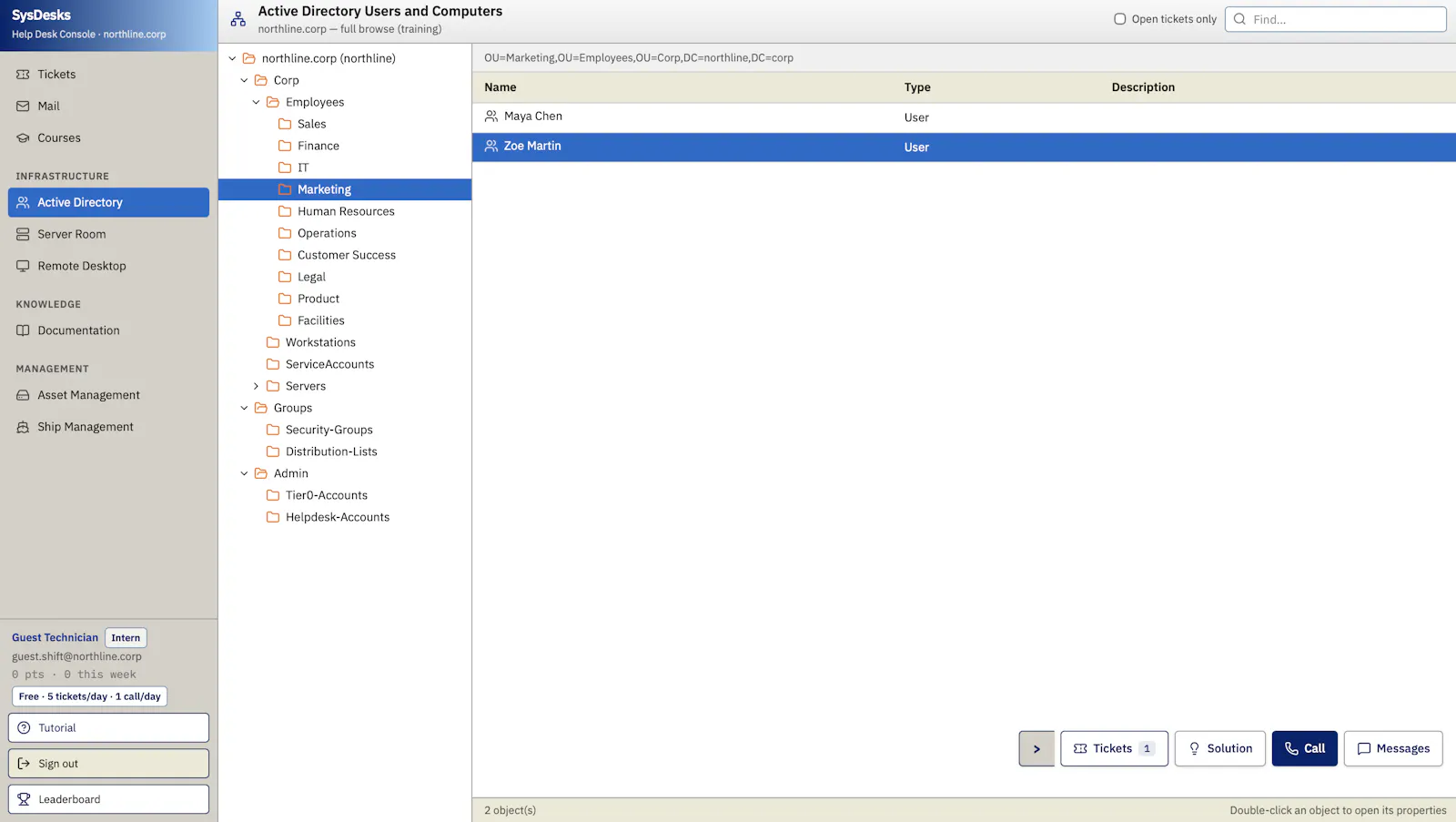Screen dimensions: 1456x822
Task: Click the Sales folder icon
Action: coord(285,124)
